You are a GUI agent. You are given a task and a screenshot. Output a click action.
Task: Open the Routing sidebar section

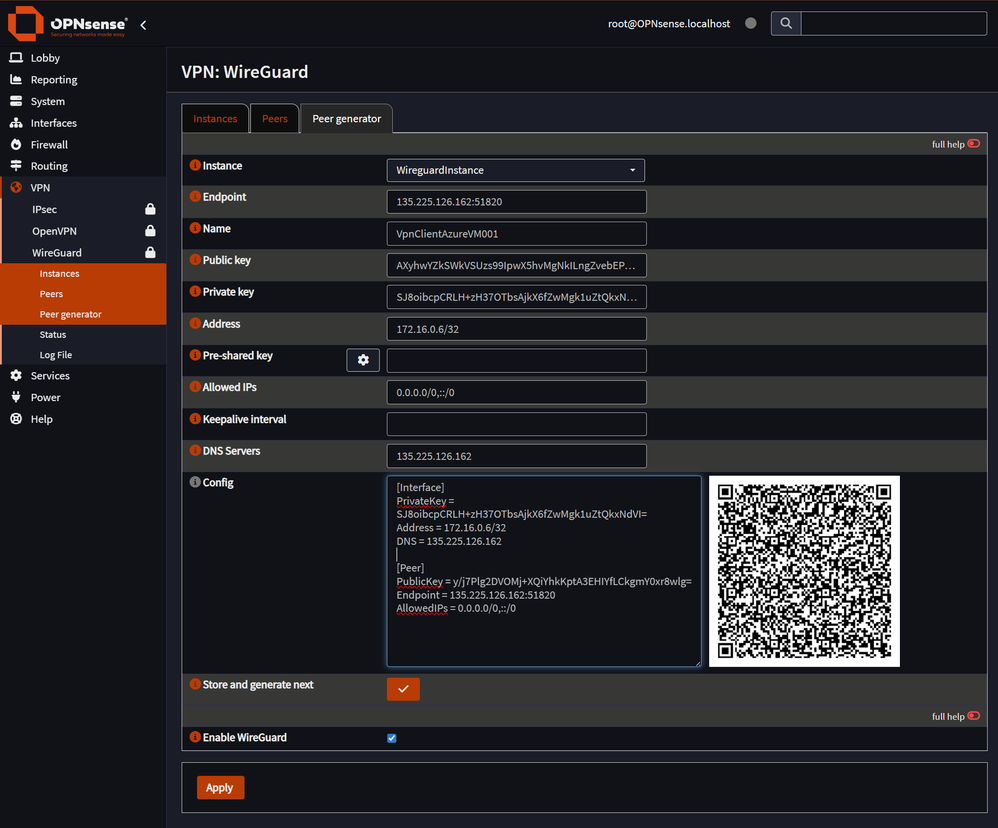click(48, 165)
